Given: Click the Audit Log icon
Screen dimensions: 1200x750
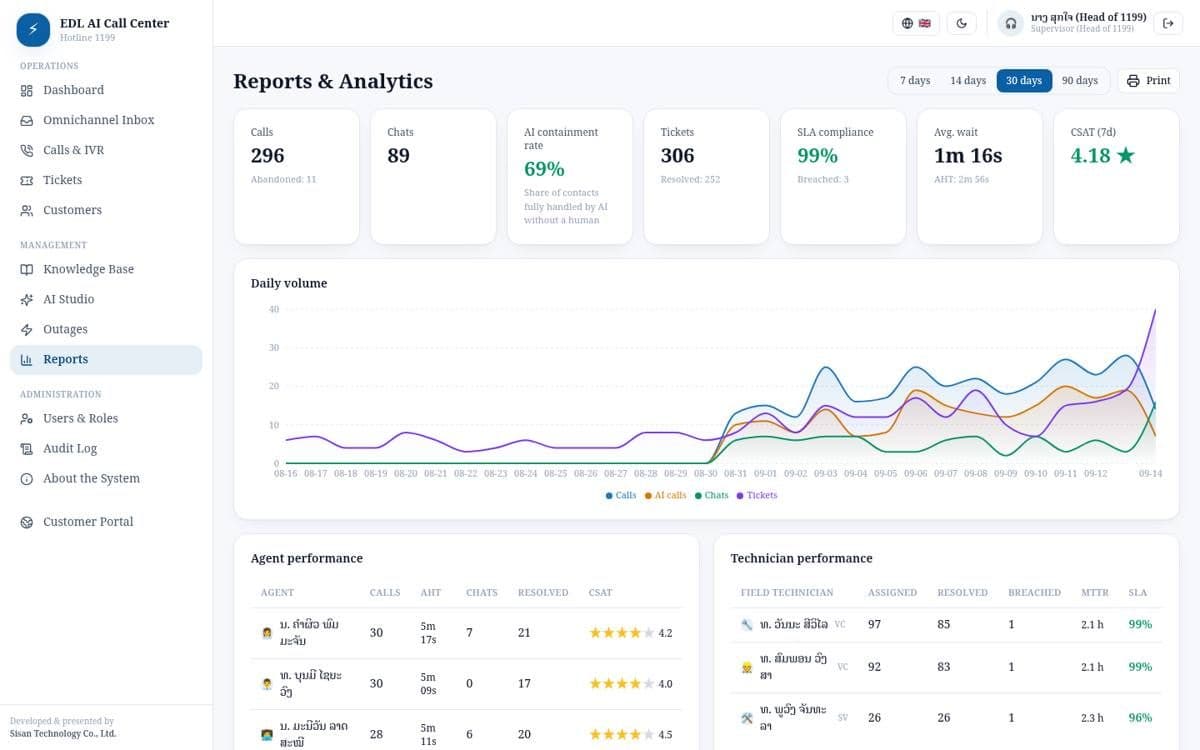Looking at the screenshot, I should [x=27, y=448].
